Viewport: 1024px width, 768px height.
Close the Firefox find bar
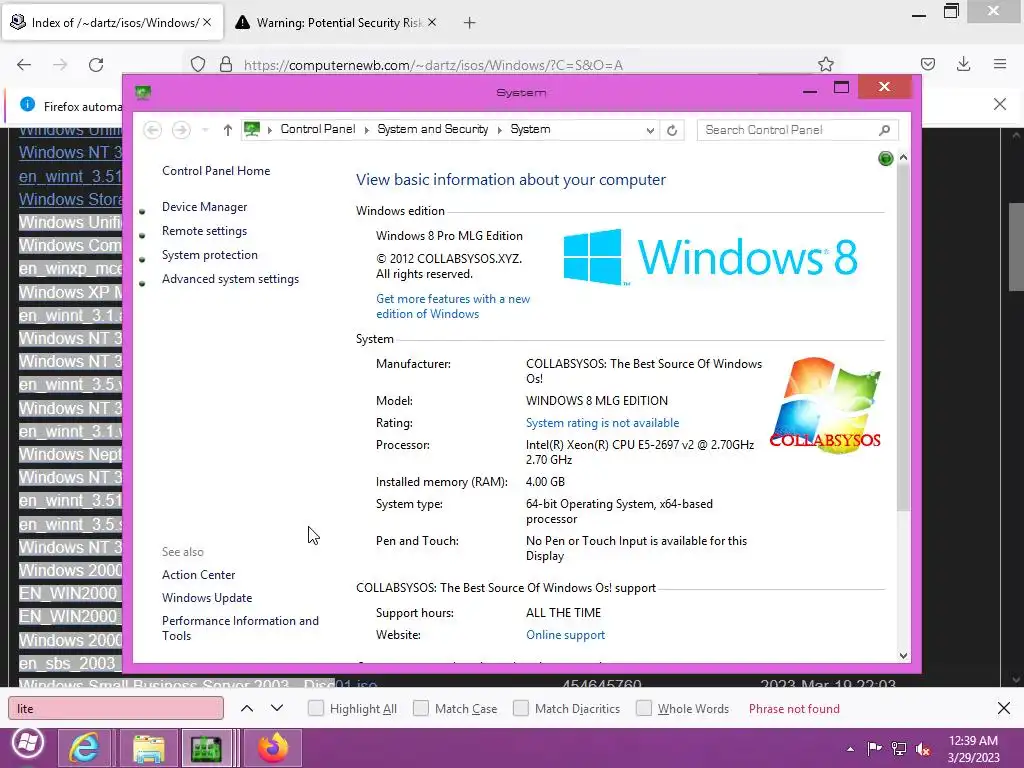pos(1004,708)
